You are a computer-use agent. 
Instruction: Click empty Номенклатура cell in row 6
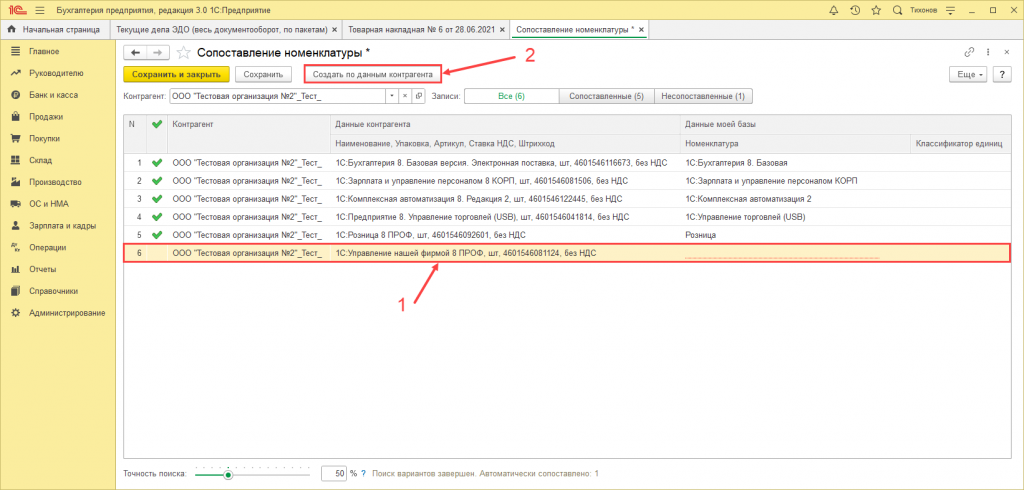[795, 253]
